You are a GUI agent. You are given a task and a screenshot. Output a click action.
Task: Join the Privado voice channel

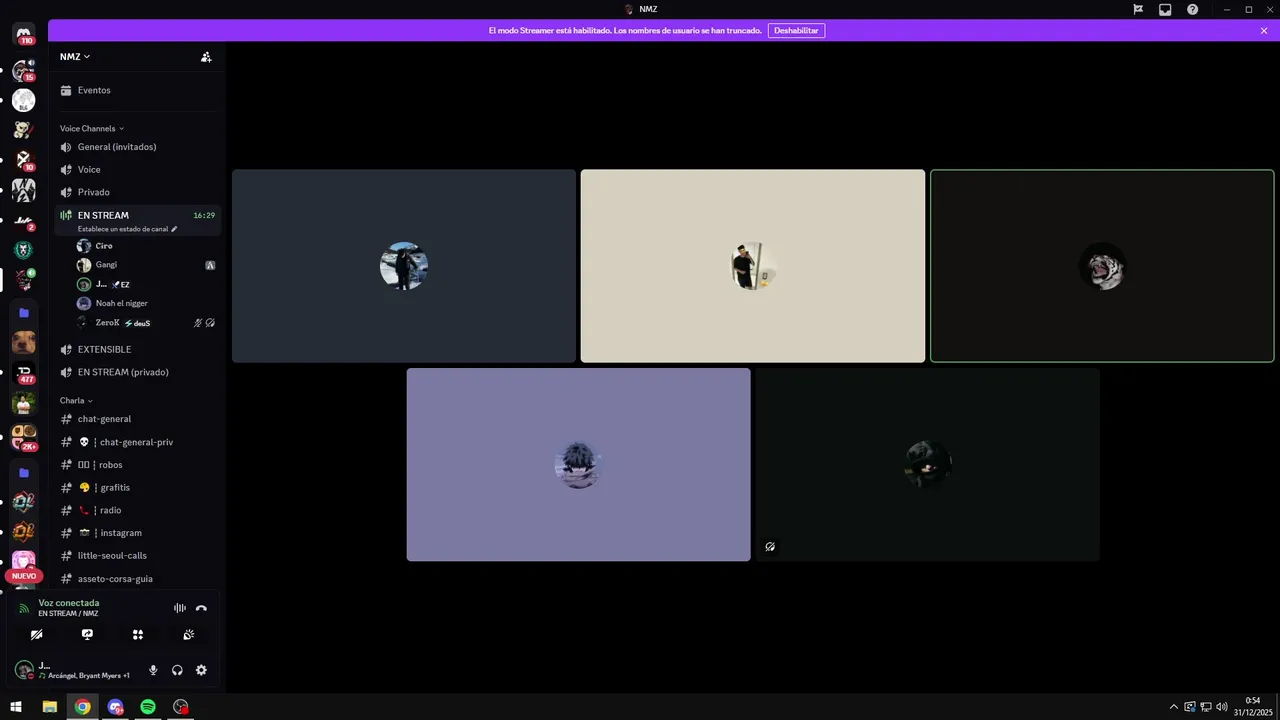coord(137,192)
